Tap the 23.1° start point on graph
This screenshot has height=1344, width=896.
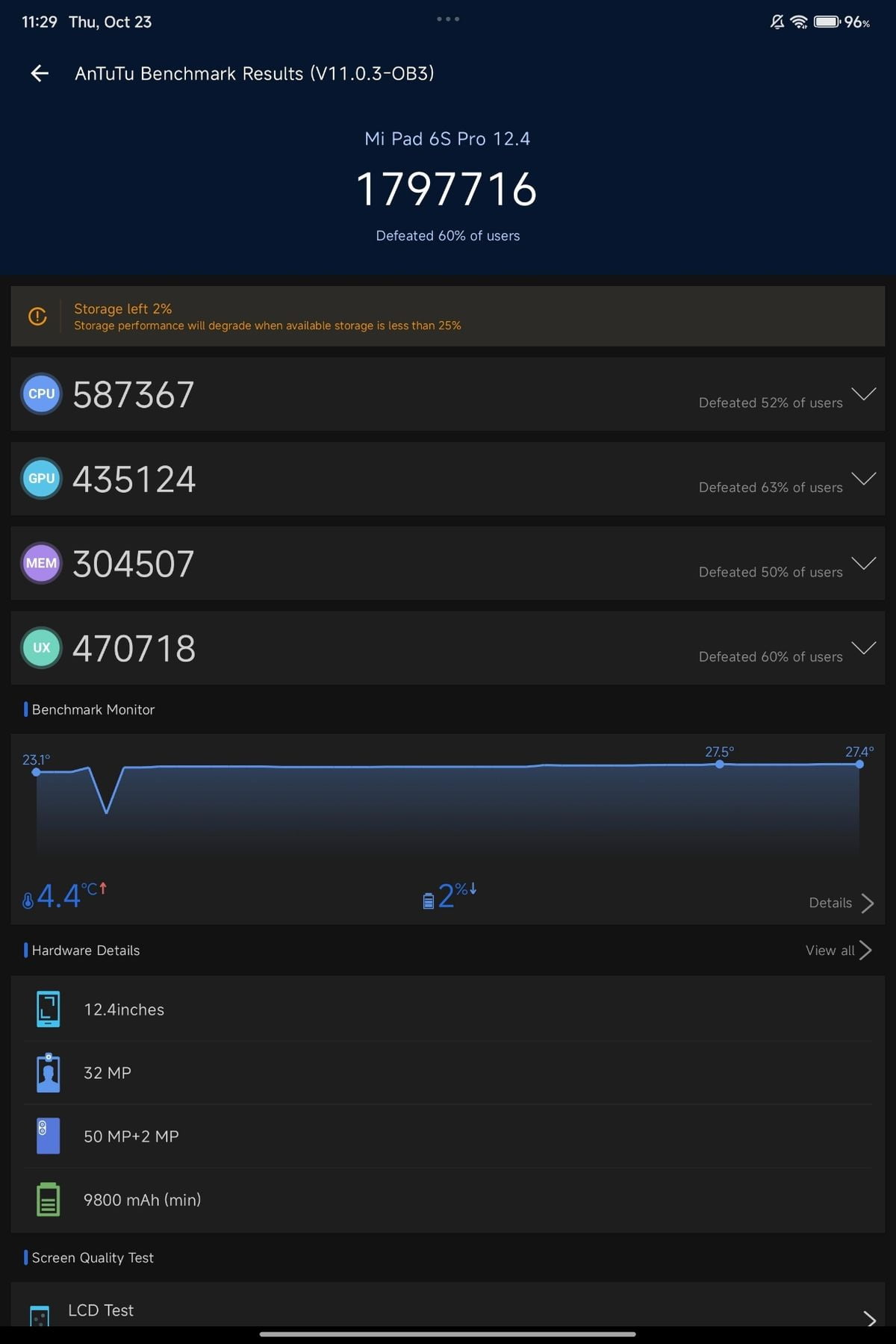36,772
